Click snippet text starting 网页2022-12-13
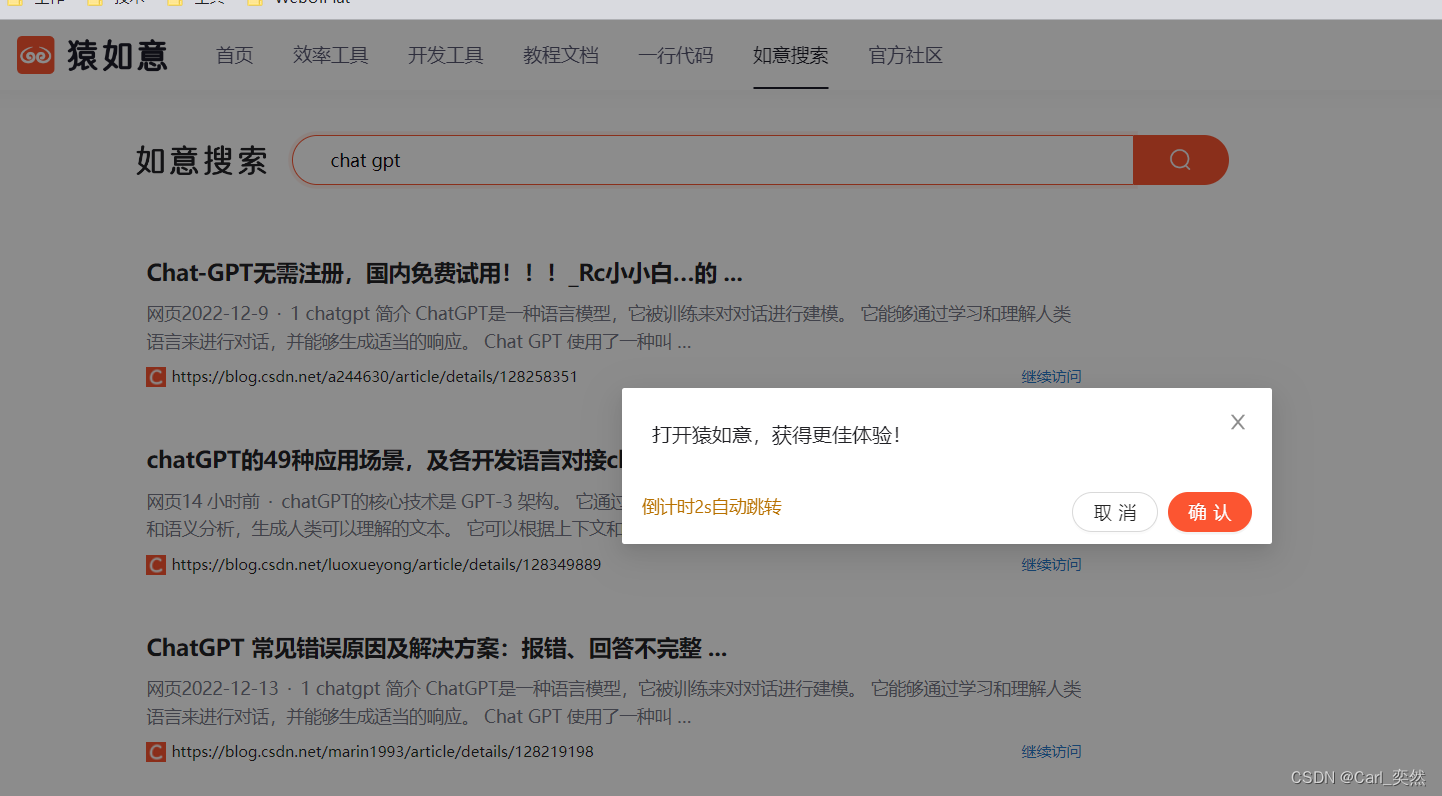 click(614, 703)
